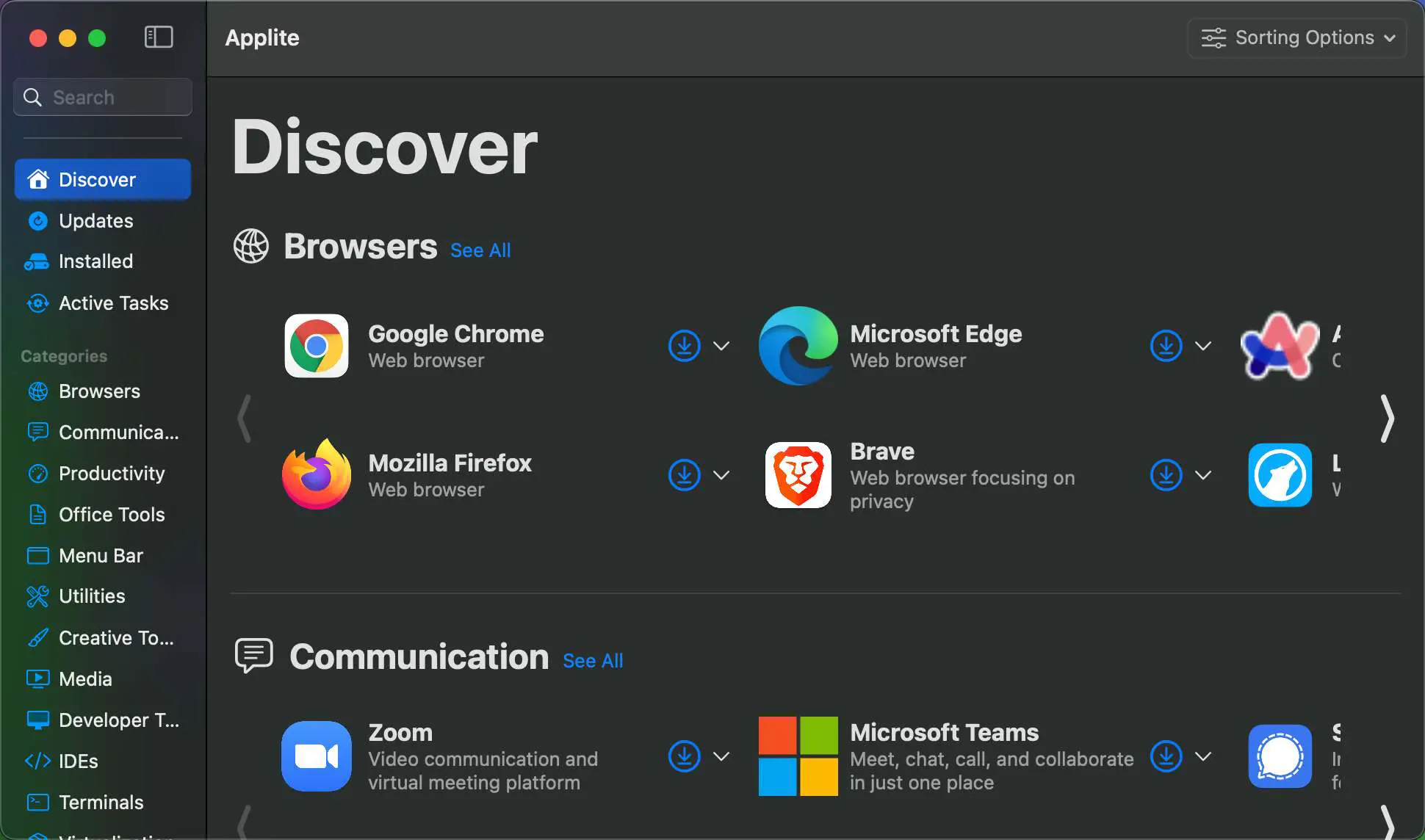Expand the Microsoft Edge download options

tap(1201, 346)
